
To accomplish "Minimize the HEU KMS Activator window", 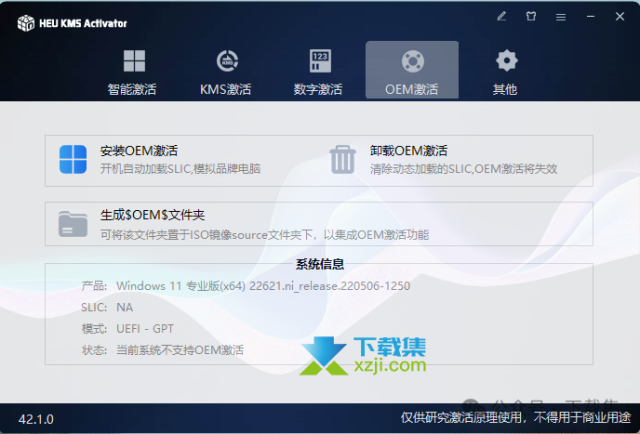I will tap(591, 16).
